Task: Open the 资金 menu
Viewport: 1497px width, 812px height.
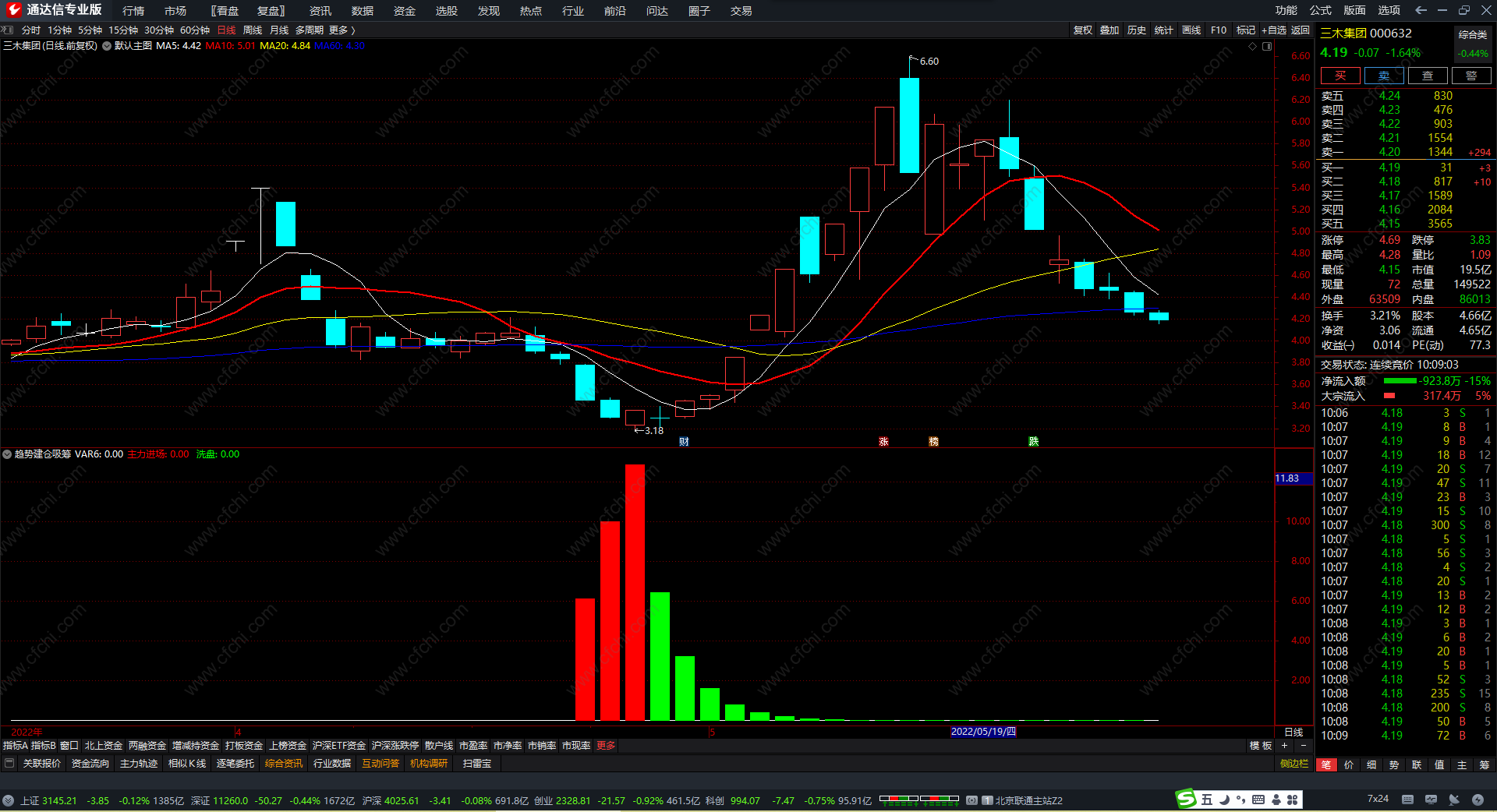Action: [x=405, y=11]
